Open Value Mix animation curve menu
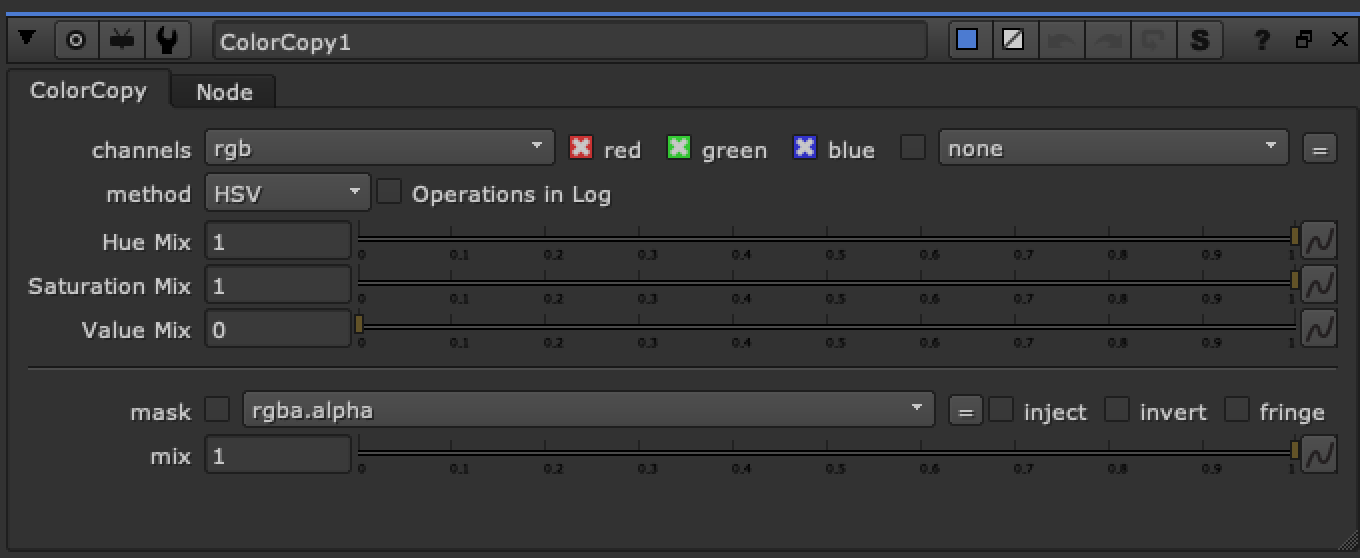The width and height of the screenshot is (1360, 558). (x=1319, y=329)
